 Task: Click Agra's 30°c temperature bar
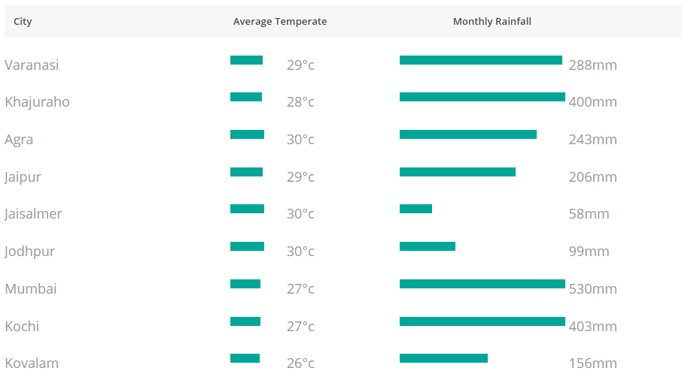[x=247, y=134]
